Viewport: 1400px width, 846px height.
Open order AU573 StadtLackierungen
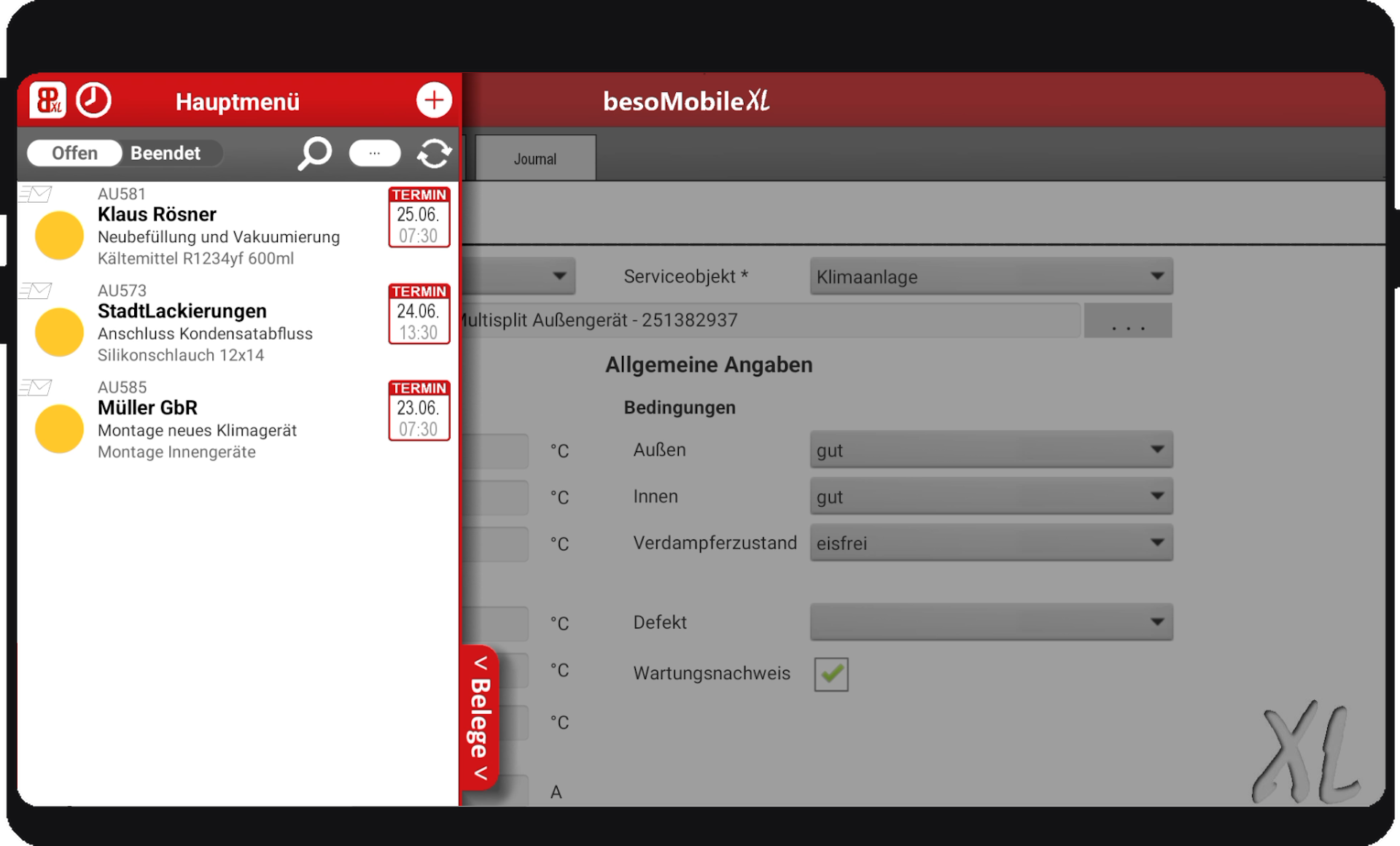pyautogui.click(x=238, y=323)
